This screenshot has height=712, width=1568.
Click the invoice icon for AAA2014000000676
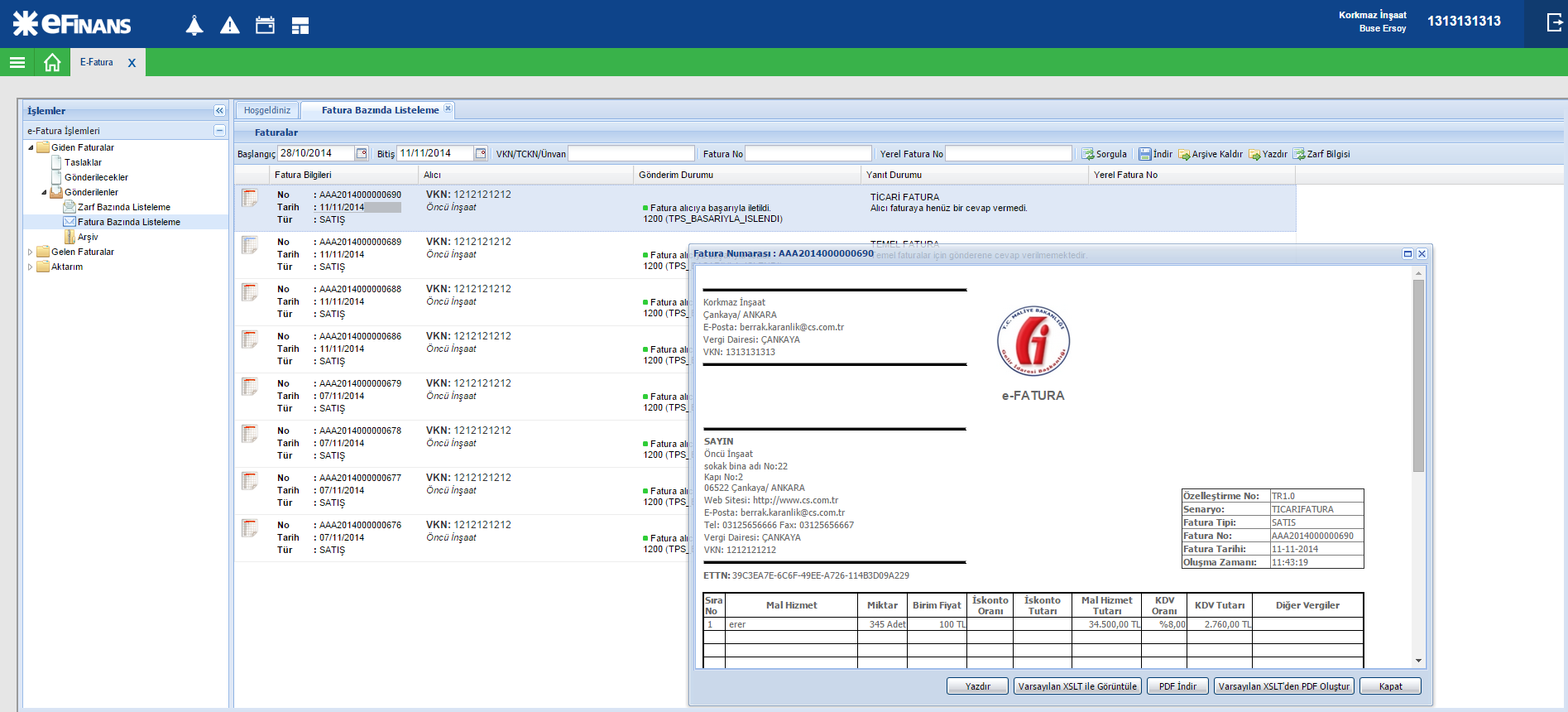pyautogui.click(x=249, y=528)
